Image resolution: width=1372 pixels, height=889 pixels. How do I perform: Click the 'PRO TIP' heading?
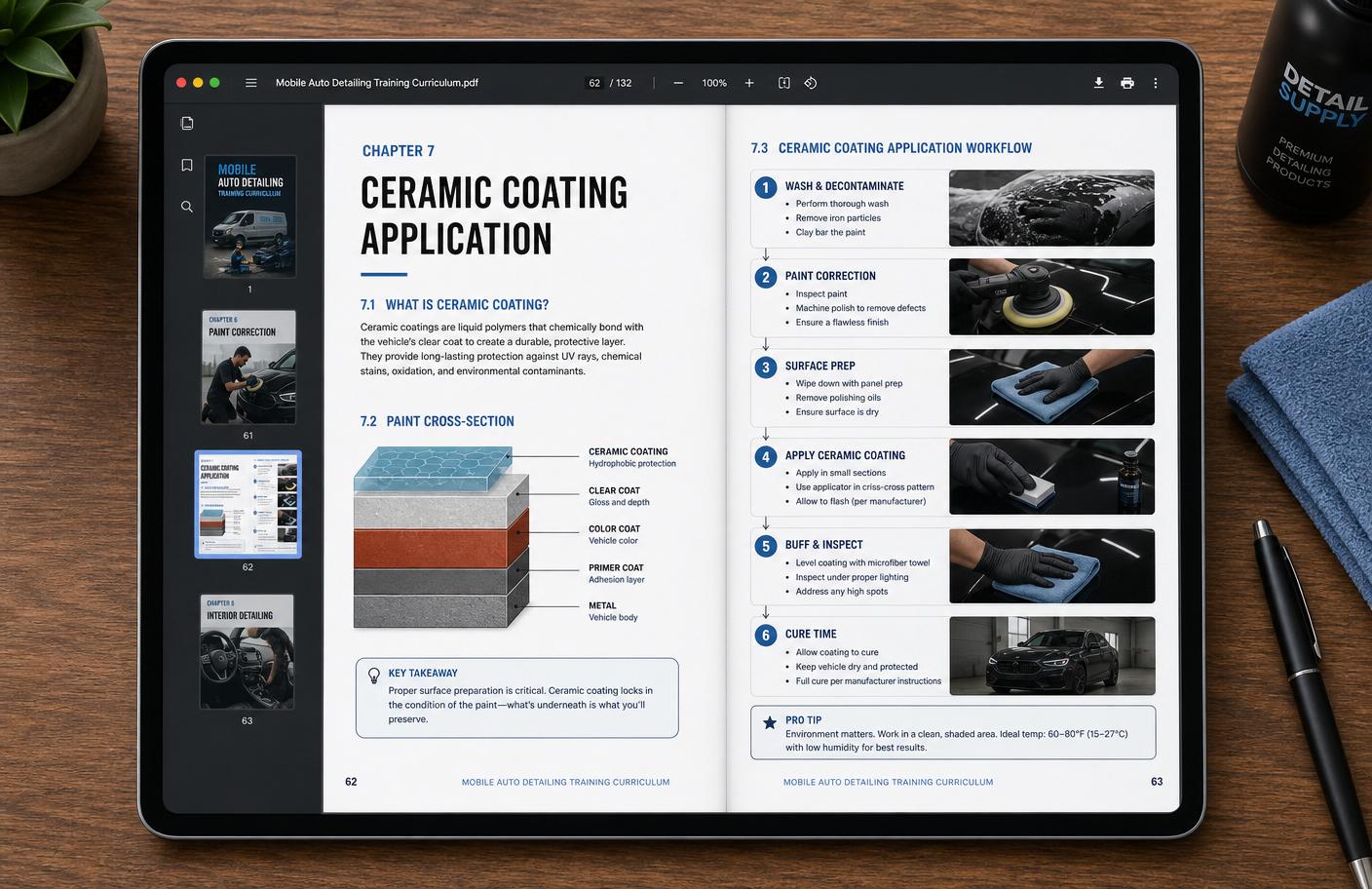coord(804,720)
